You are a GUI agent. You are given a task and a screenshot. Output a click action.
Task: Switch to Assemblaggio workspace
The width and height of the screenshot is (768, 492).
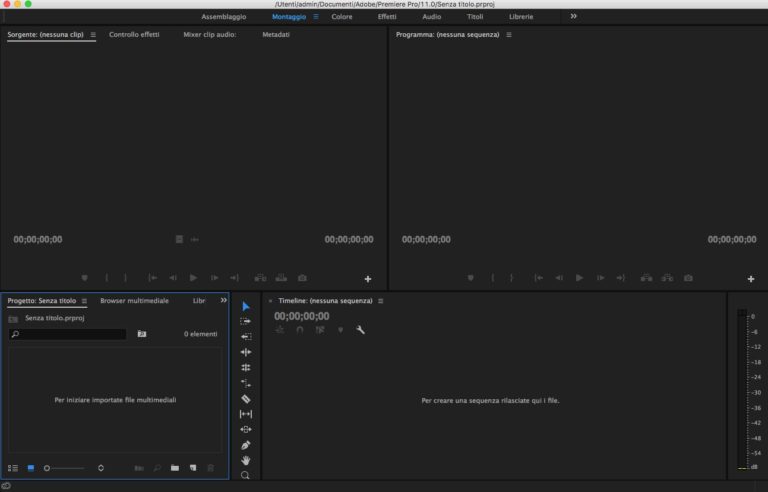click(x=224, y=17)
